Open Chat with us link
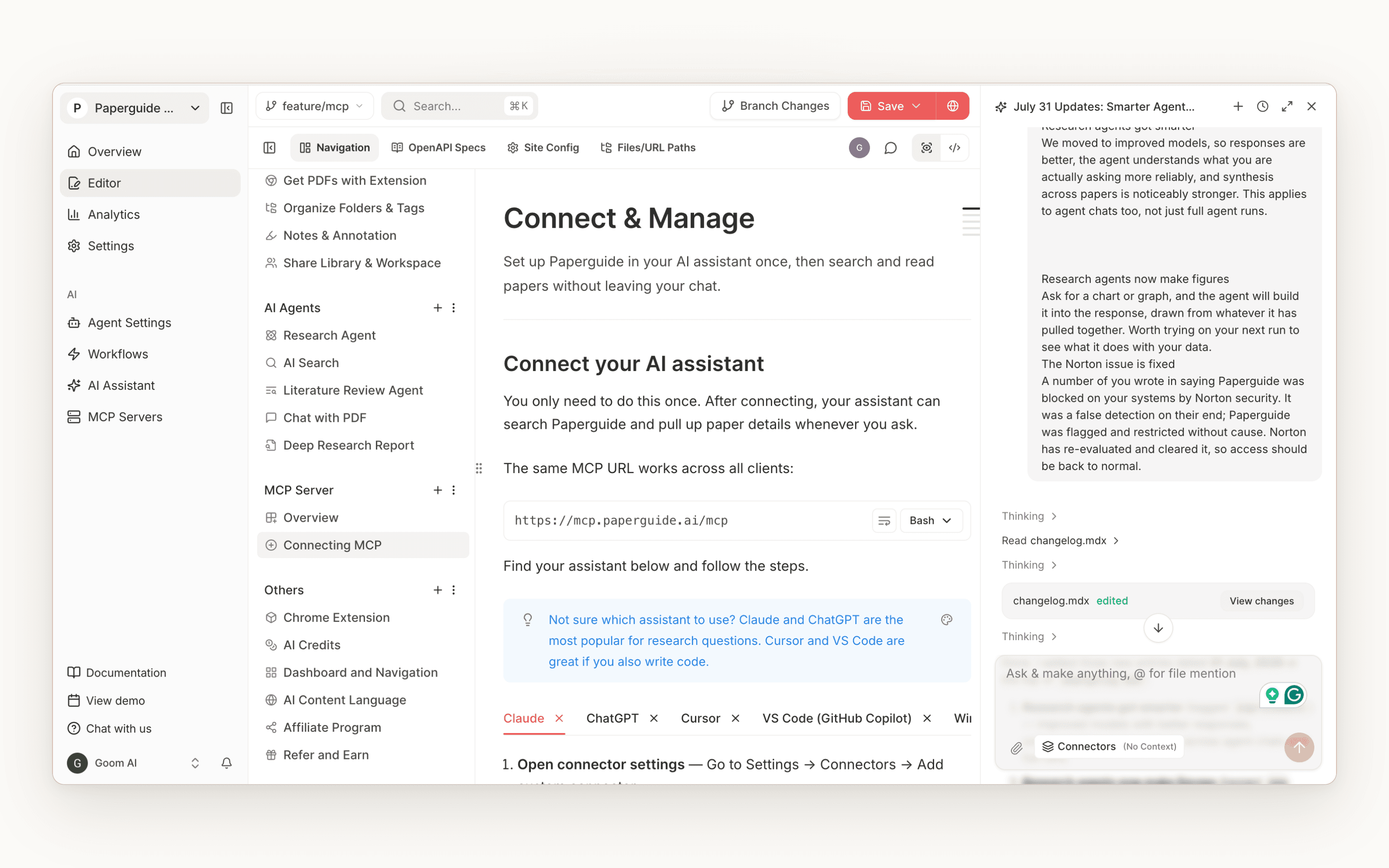The image size is (1389, 868). pyautogui.click(x=110, y=729)
